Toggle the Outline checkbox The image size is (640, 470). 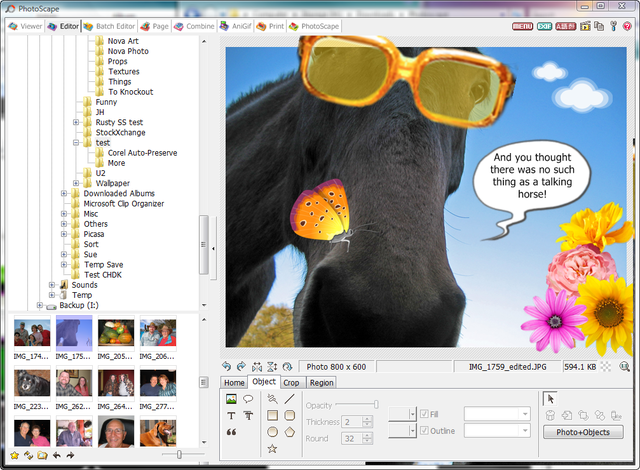(x=424, y=430)
